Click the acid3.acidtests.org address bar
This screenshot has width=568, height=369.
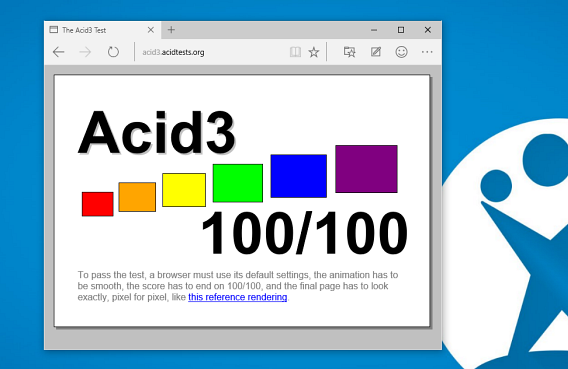pos(210,52)
